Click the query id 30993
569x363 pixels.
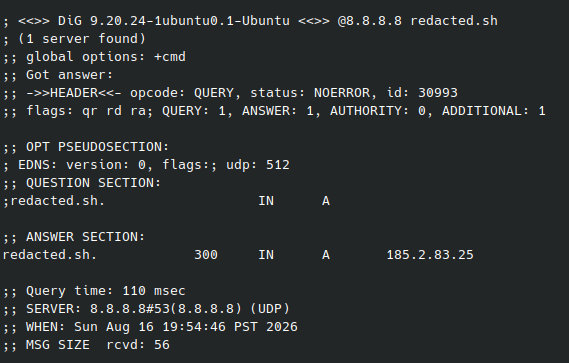(438, 93)
